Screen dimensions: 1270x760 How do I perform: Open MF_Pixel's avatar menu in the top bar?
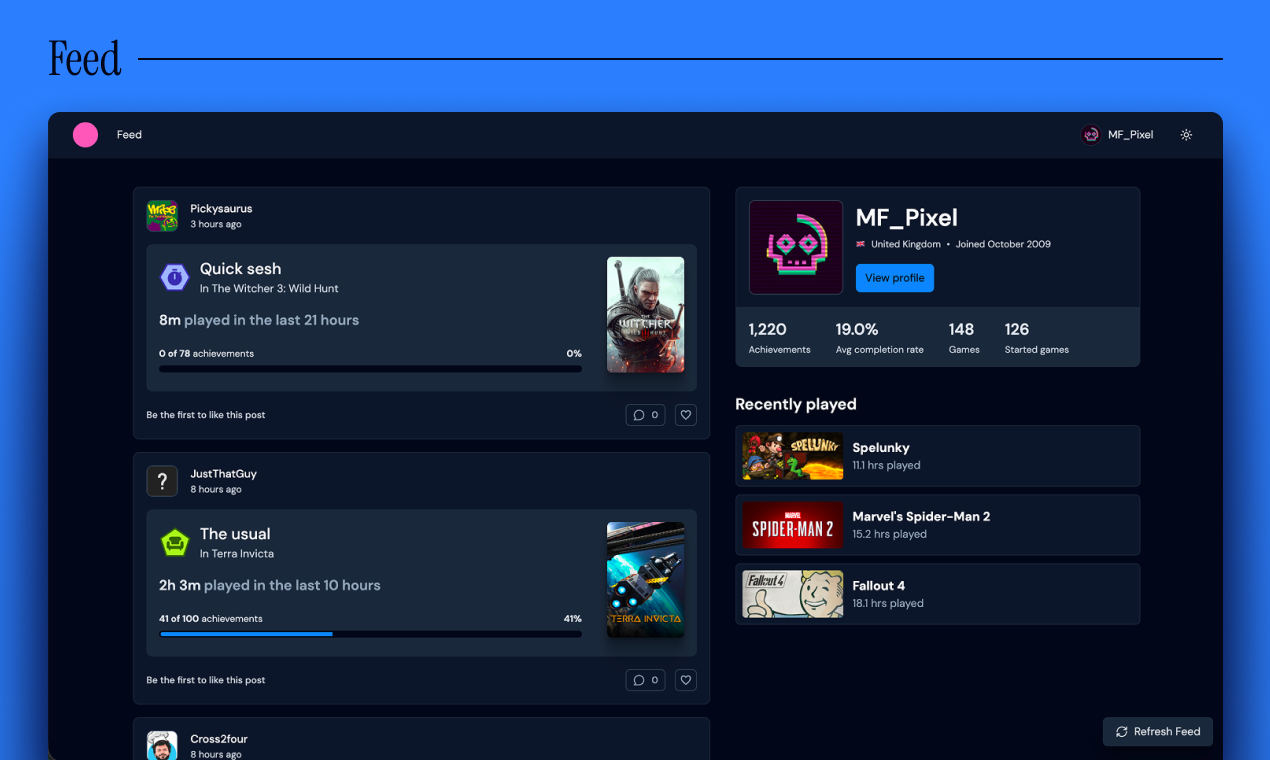coord(1090,134)
